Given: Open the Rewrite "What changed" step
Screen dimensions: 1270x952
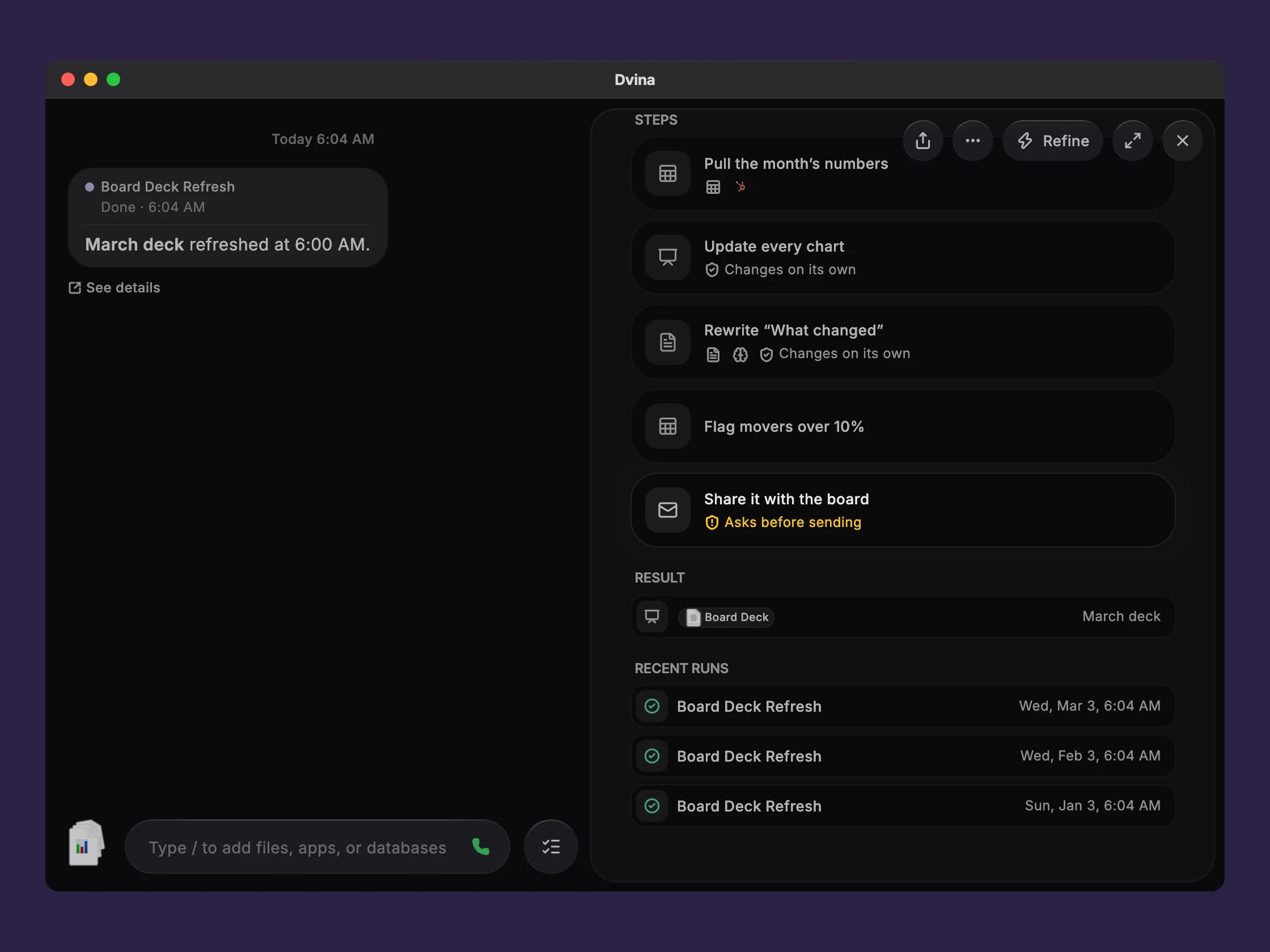Looking at the screenshot, I should click(903, 342).
